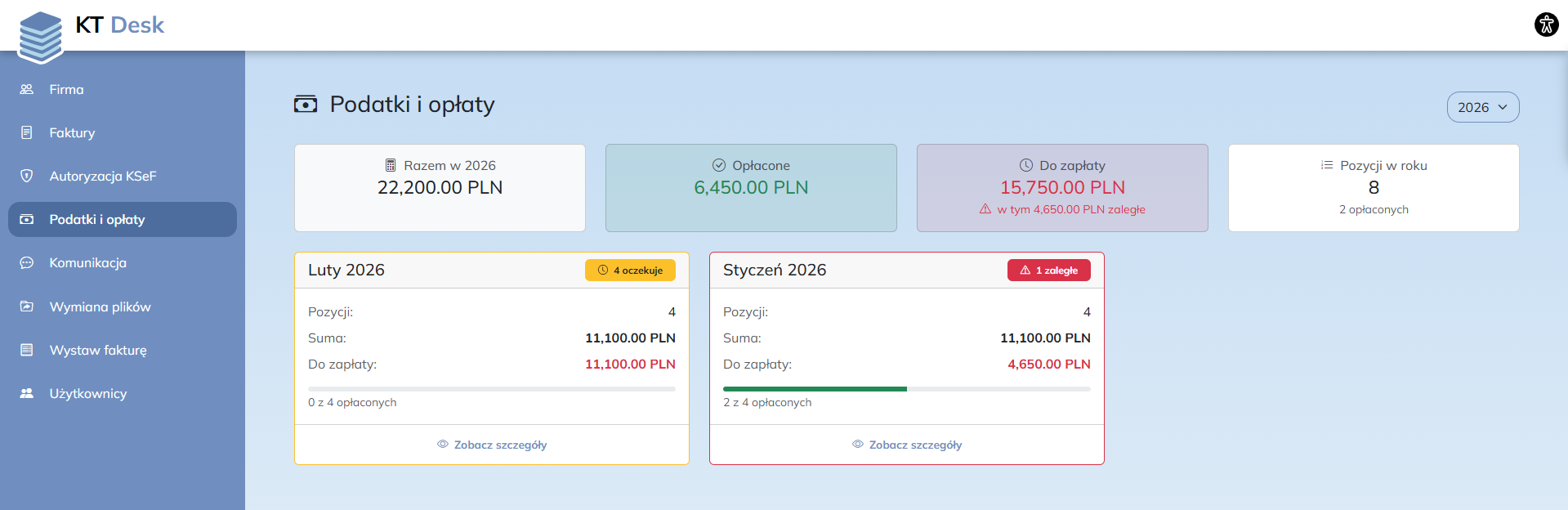View details for Styczeń 2026
Viewport: 1568px width, 510px height.
[x=907, y=445]
